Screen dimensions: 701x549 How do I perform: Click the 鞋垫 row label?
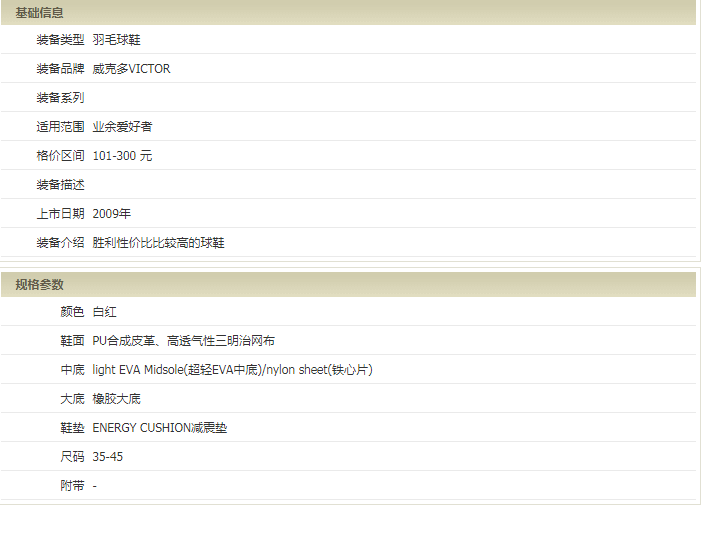72,428
